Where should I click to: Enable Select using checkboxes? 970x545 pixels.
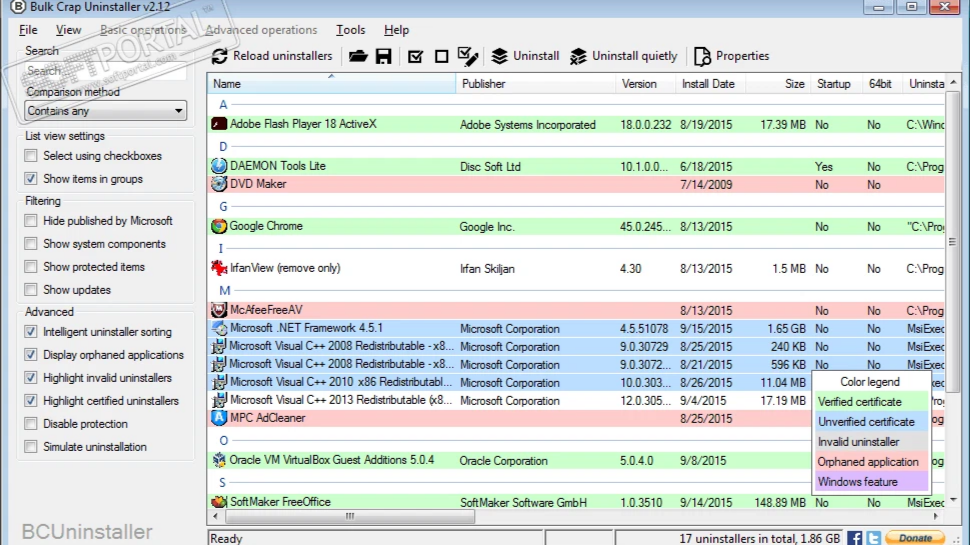point(30,156)
